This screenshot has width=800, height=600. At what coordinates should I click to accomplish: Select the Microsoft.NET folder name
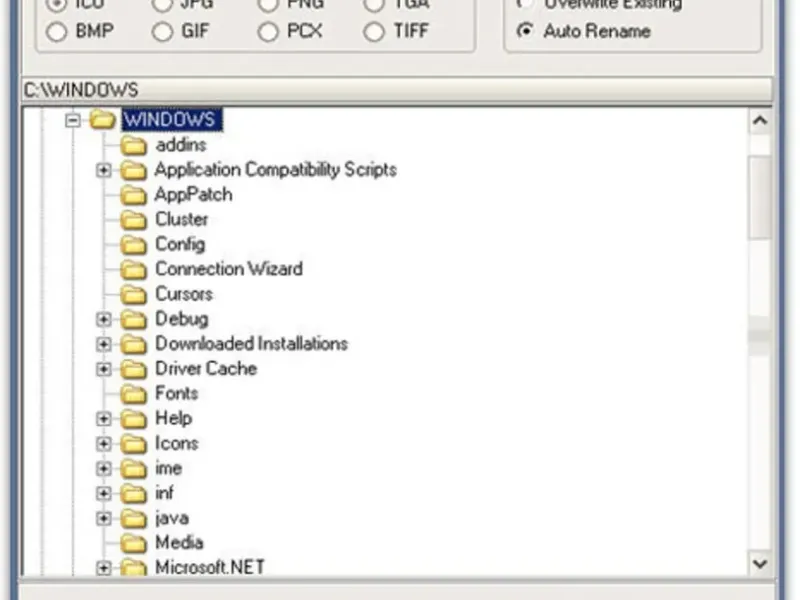click(210, 567)
